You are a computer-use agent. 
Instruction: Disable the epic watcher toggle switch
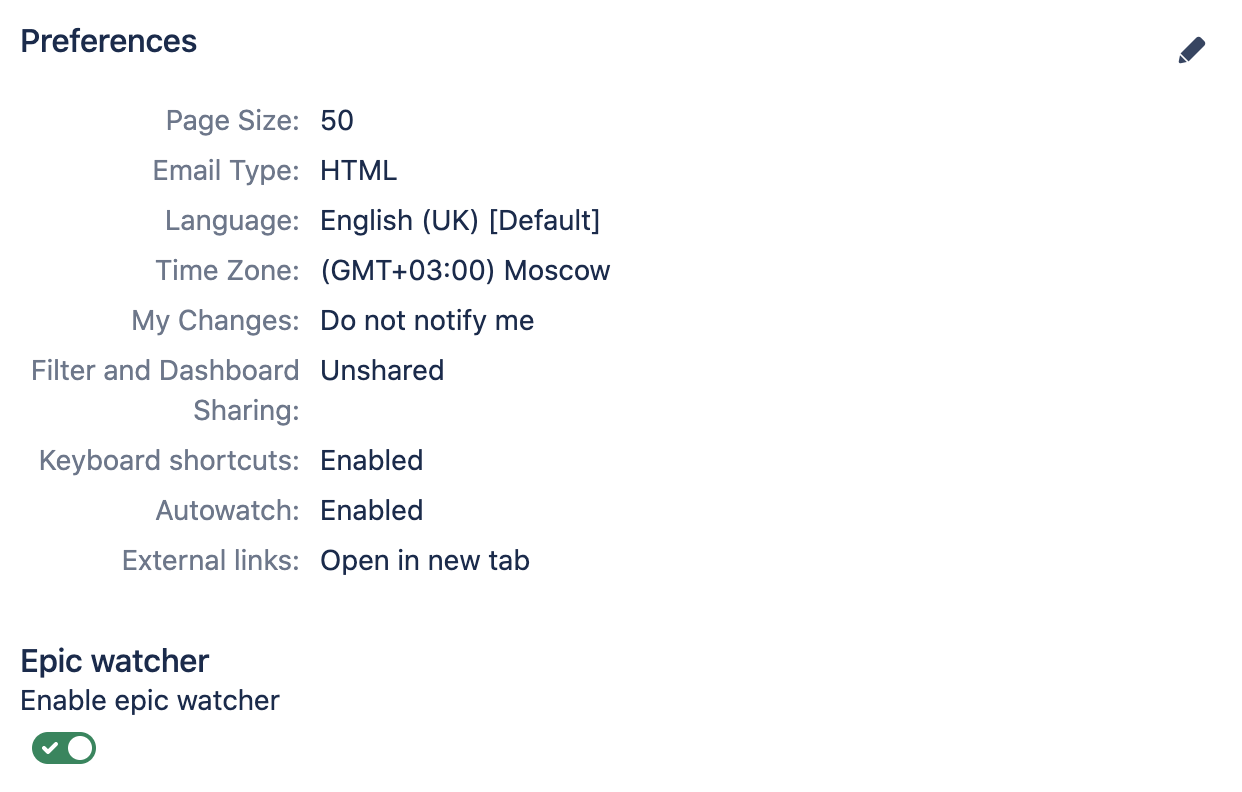(64, 748)
